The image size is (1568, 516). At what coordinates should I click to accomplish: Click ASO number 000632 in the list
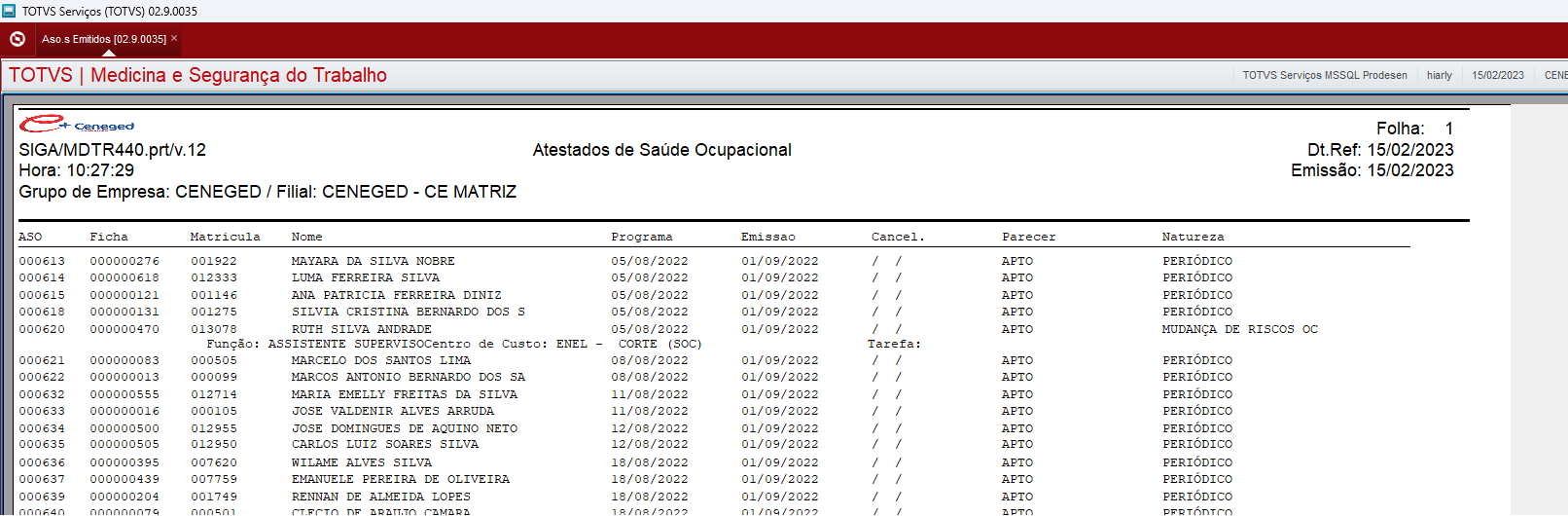(42, 394)
